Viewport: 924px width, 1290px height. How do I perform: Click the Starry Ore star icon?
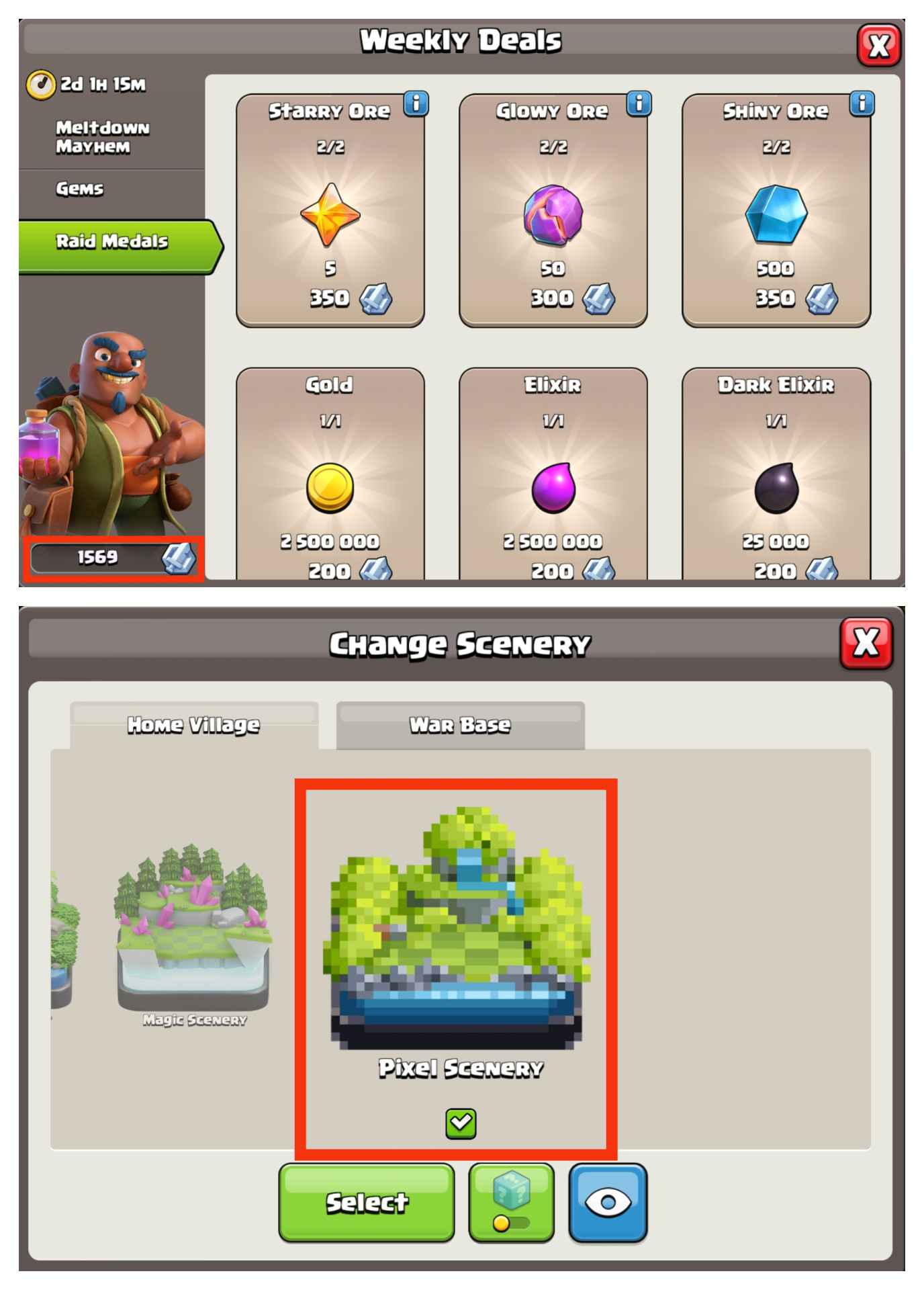pyautogui.click(x=330, y=214)
